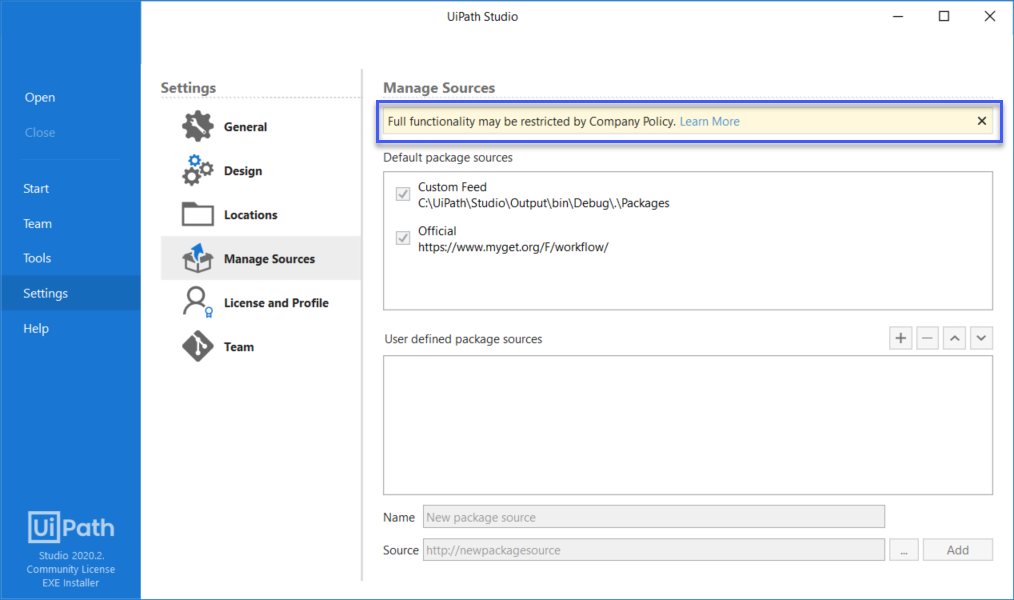Screen dimensions: 1014x600
Task: Remove a user defined source with minus button
Action: (926, 338)
